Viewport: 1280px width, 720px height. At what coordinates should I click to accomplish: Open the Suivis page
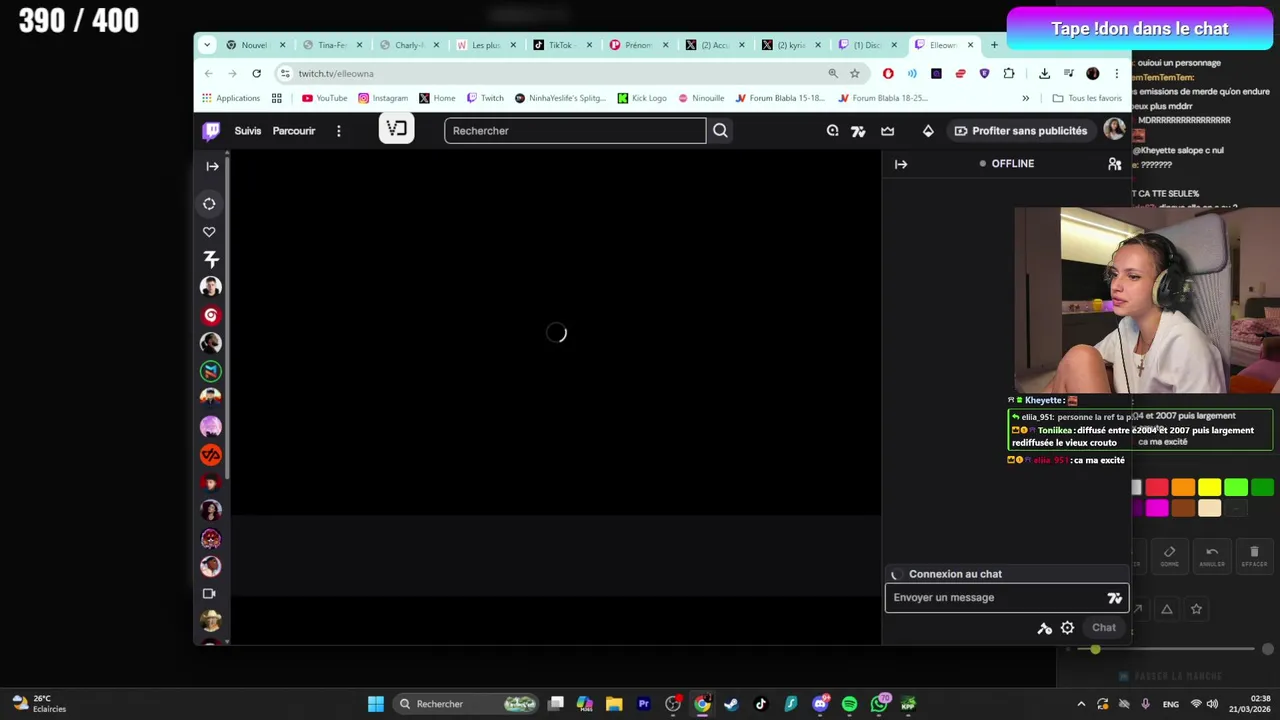point(247,131)
